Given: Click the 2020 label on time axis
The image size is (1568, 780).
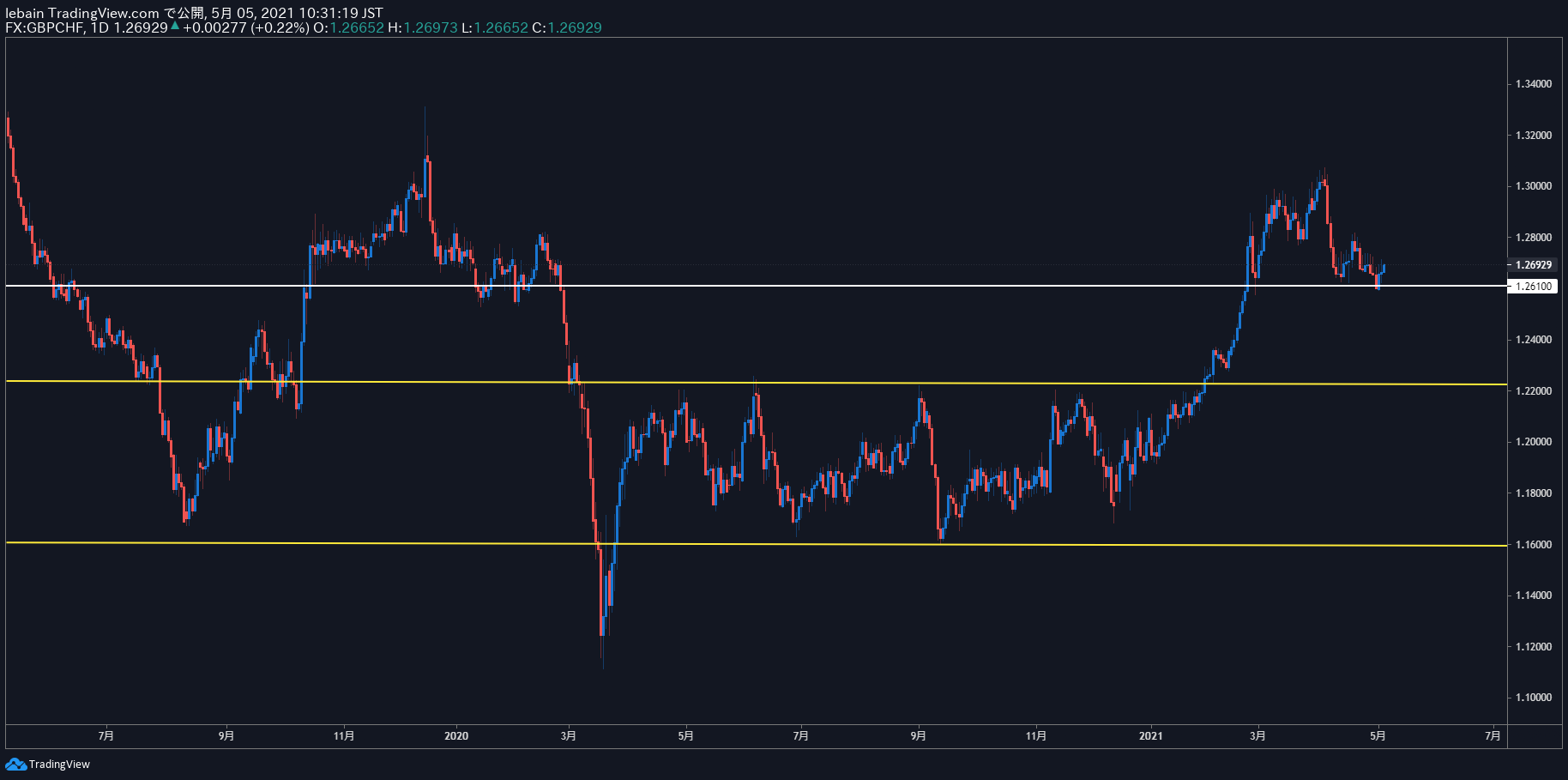Looking at the screenshot, I should point(456,736).
